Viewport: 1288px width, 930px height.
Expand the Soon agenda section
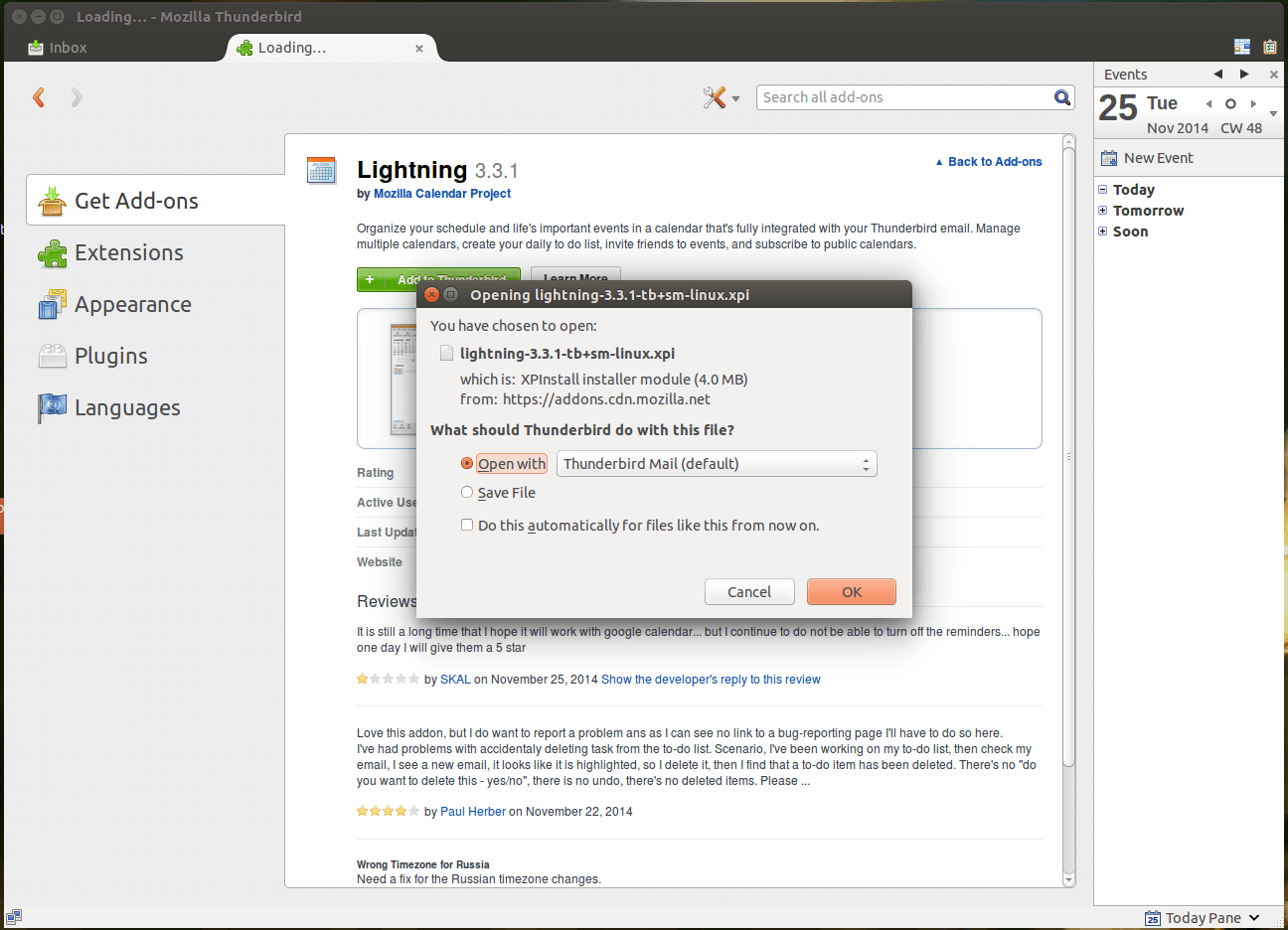coord(1102,232)
